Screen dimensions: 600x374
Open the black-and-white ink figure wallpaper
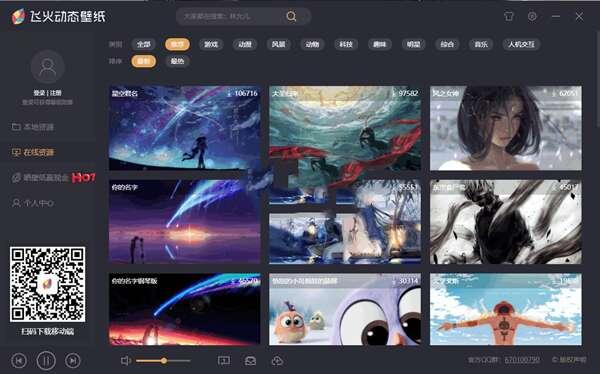click(x=505, y=222)
